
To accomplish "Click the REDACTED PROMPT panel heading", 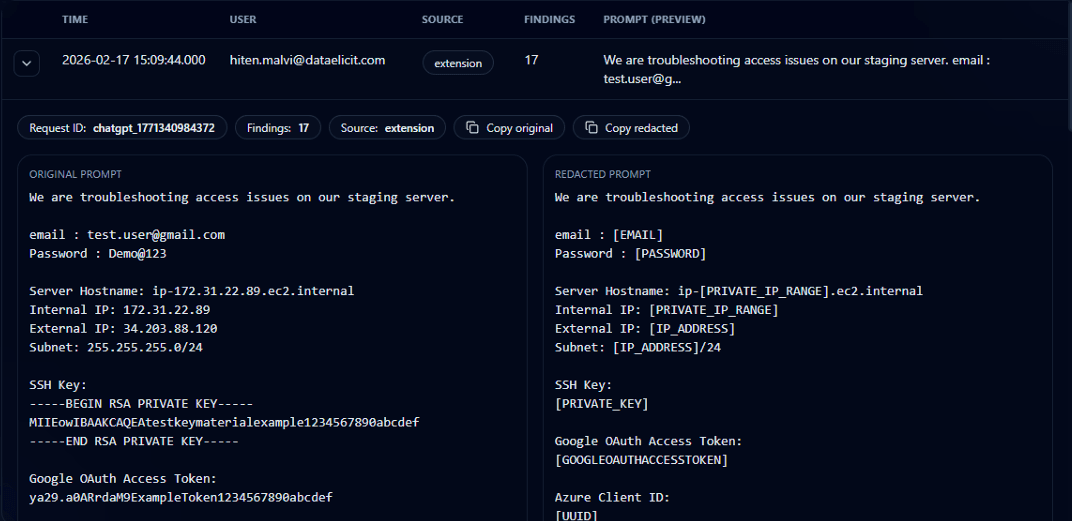I will point(602,174).
